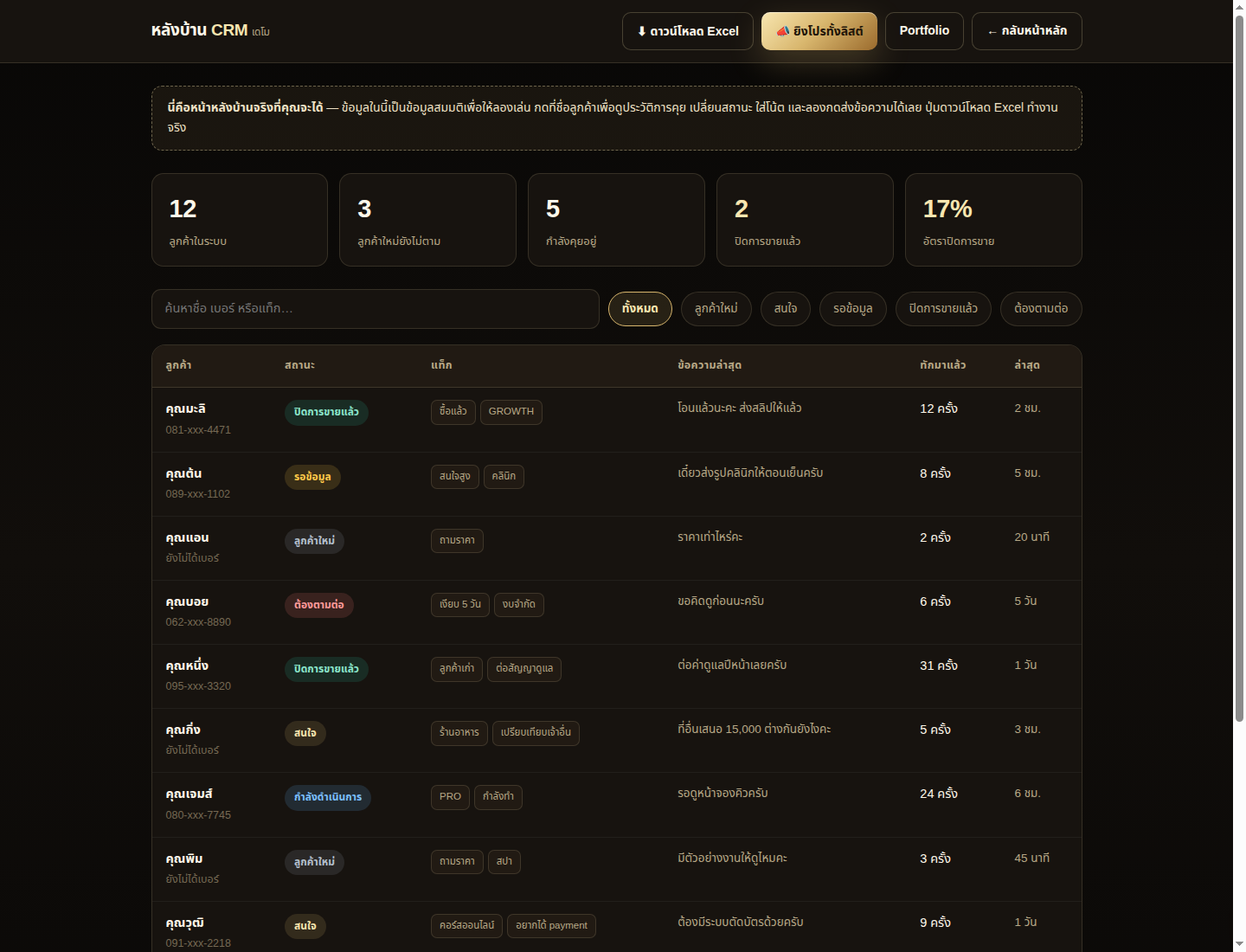Open the Portfolio link
This screenshot has height=952, width=1246.
click(x=924, y=31)
